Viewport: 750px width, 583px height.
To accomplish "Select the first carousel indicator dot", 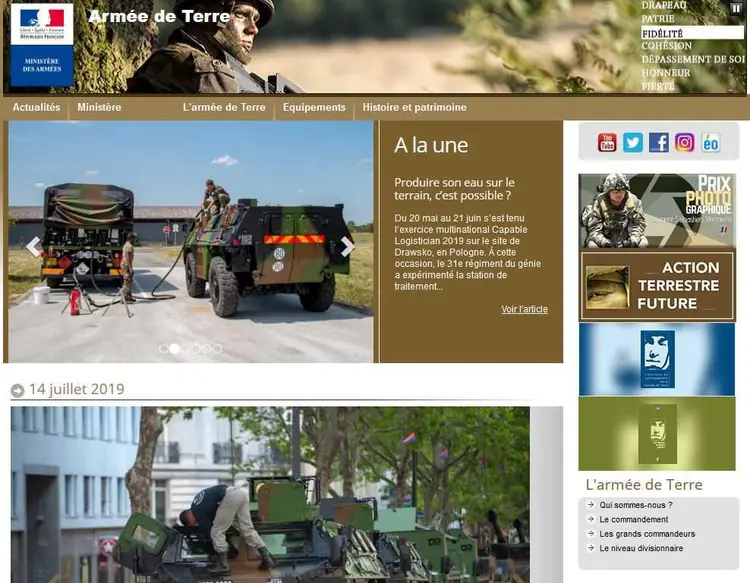I will pyautogui.click(x=163, y=349).
